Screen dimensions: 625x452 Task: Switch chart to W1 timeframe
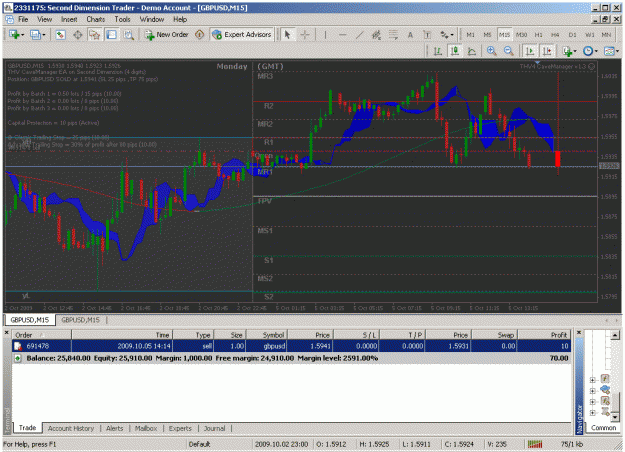coord(590,35)
